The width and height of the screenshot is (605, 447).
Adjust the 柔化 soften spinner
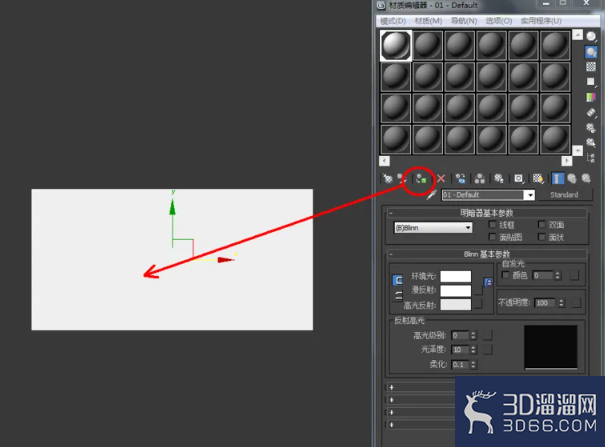tap(473, 364)
